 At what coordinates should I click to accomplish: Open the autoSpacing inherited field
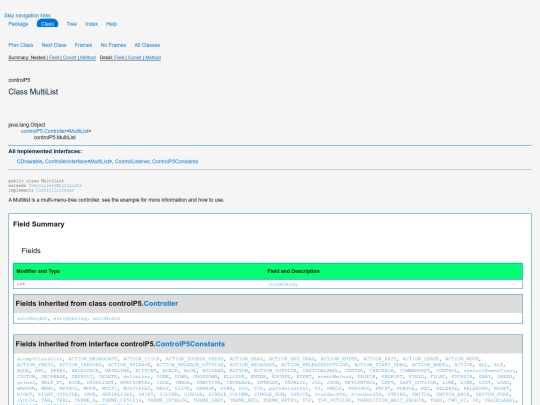(70, 319)
